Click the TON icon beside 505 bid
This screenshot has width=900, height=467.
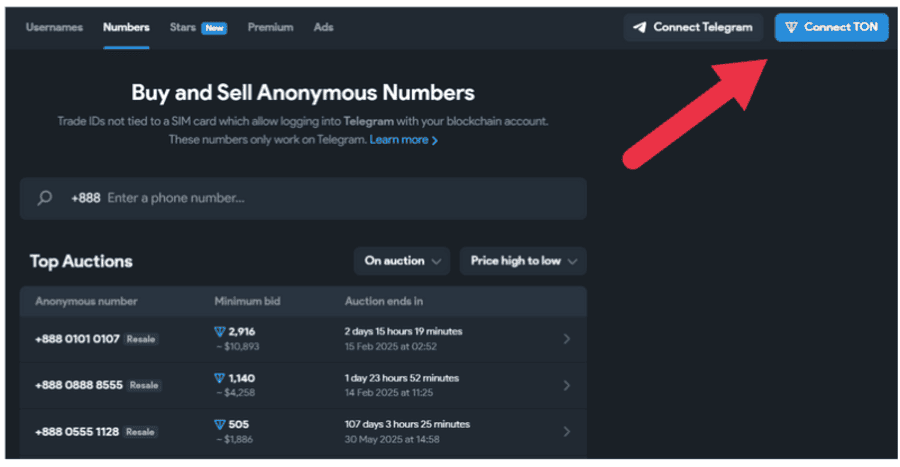click(219, 425)
